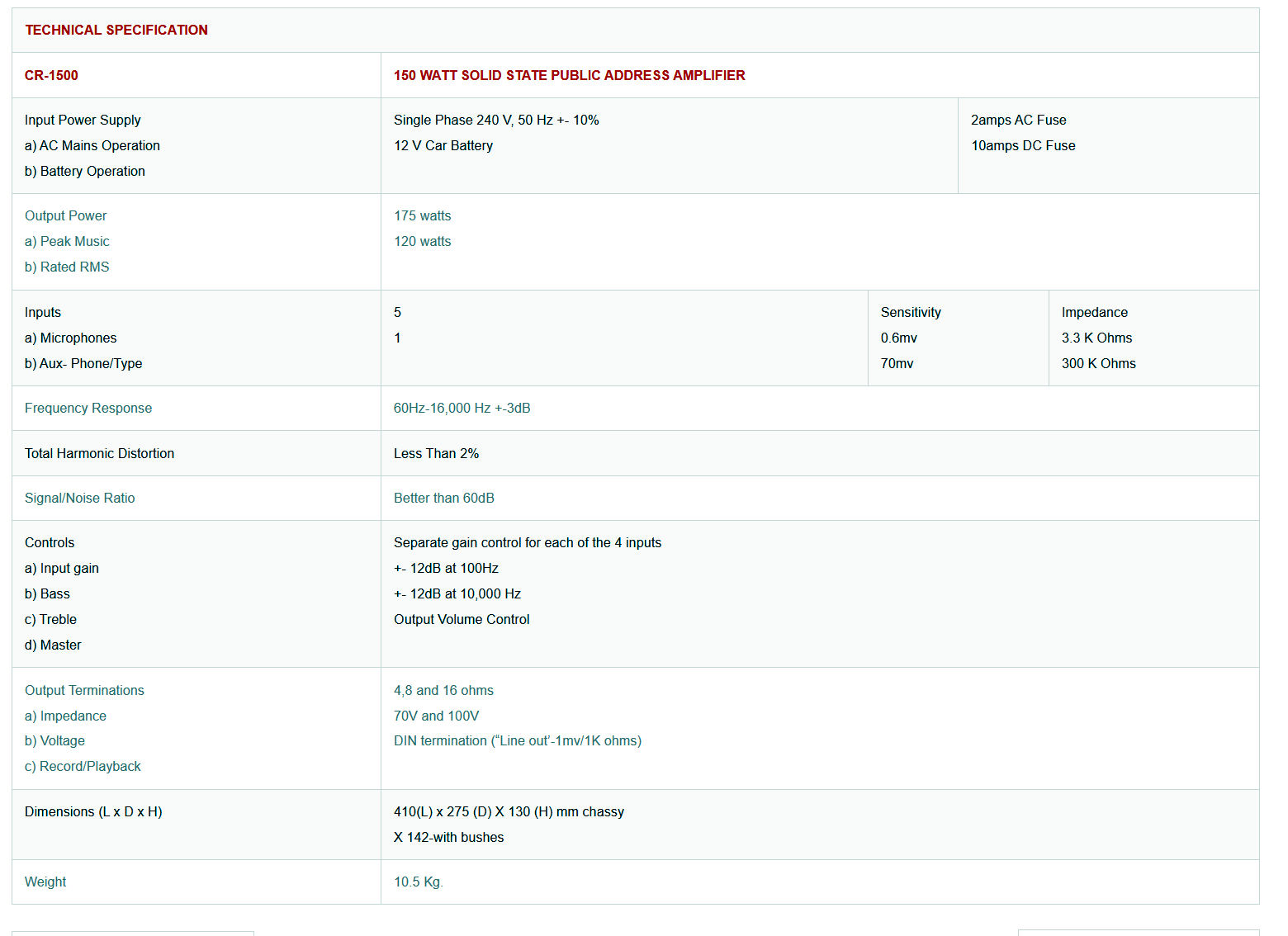Select the 300 K Ohms value
This screenshot has height=936, width=1288.
(1098, 363)
